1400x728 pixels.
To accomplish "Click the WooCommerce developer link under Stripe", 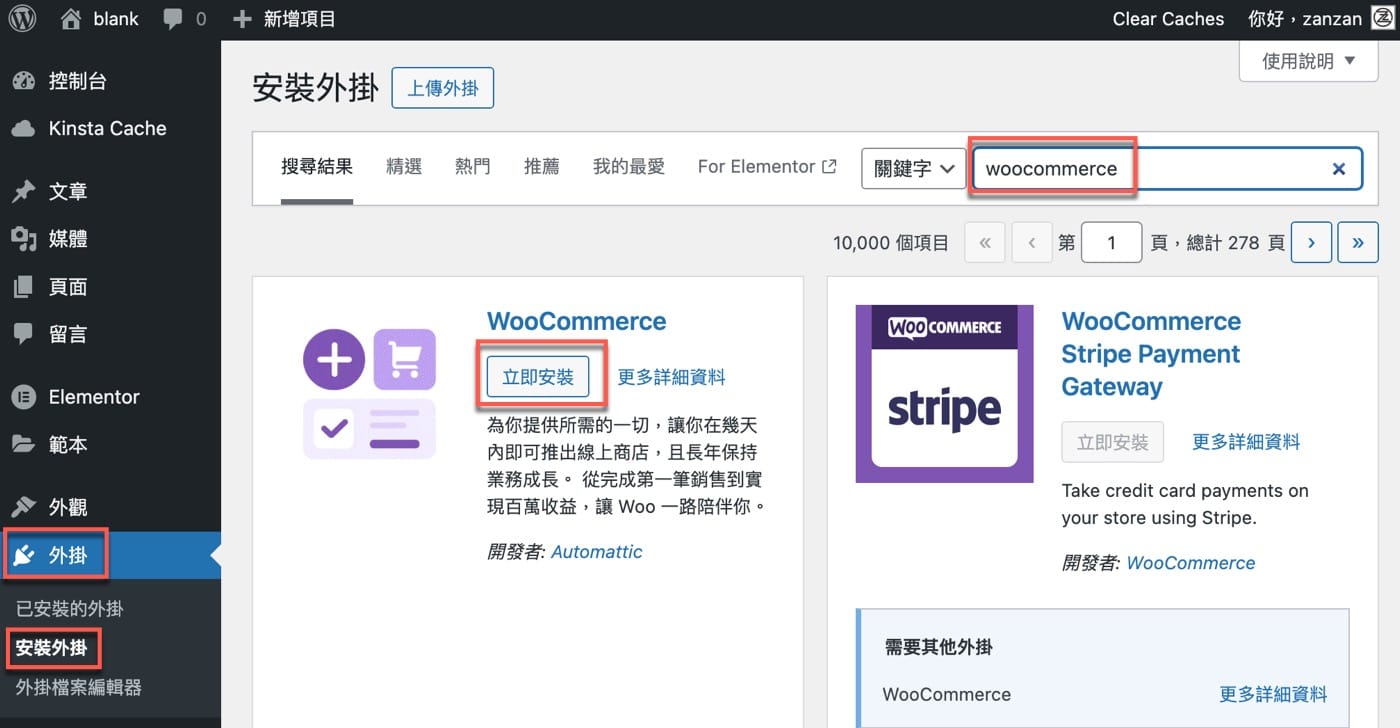I will 1191,563.
